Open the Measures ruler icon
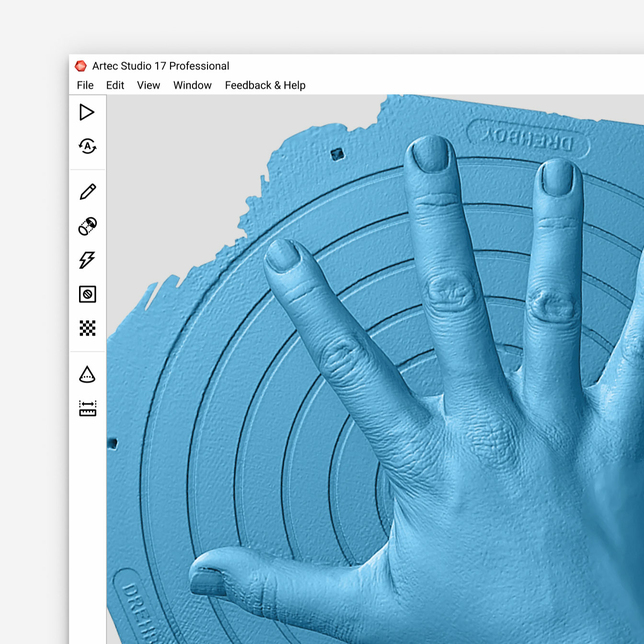 (87, 408)
